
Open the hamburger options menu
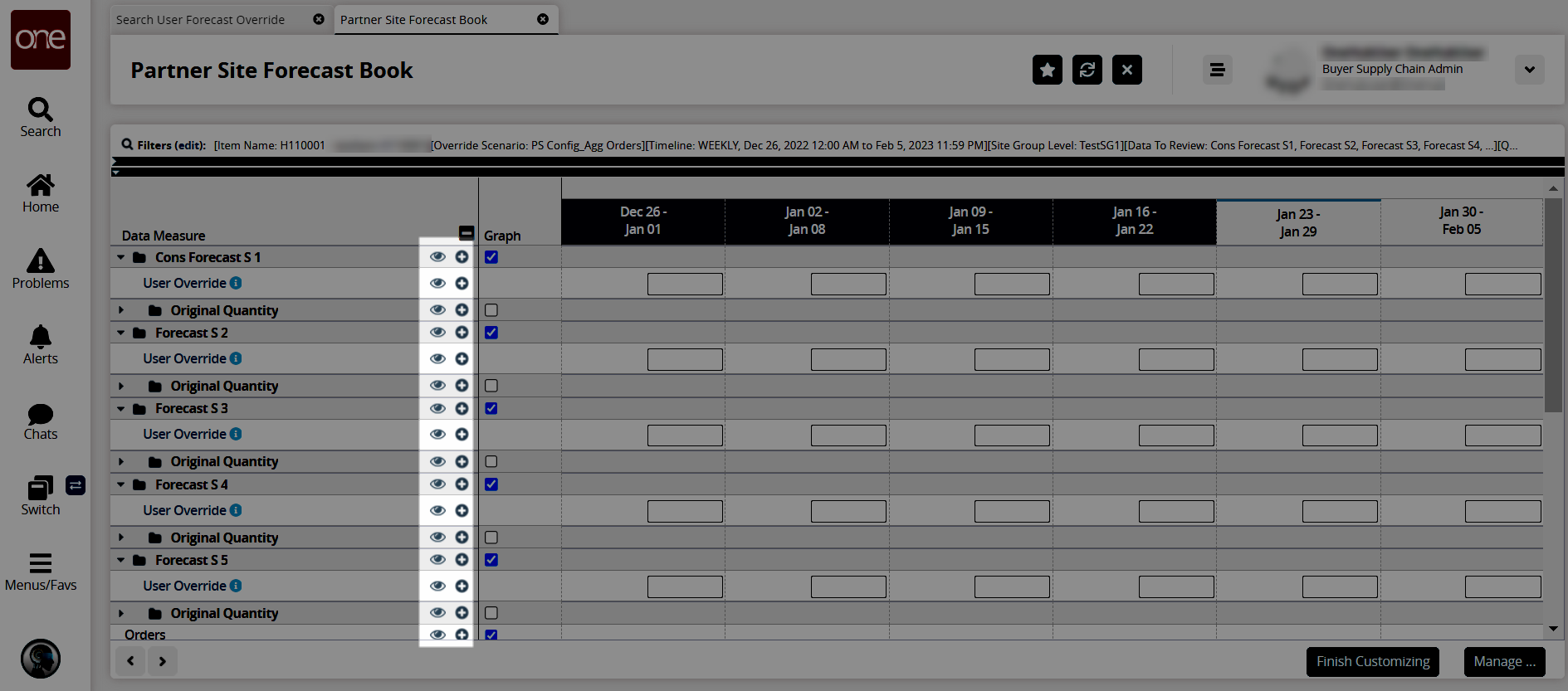pos(1218,70)
